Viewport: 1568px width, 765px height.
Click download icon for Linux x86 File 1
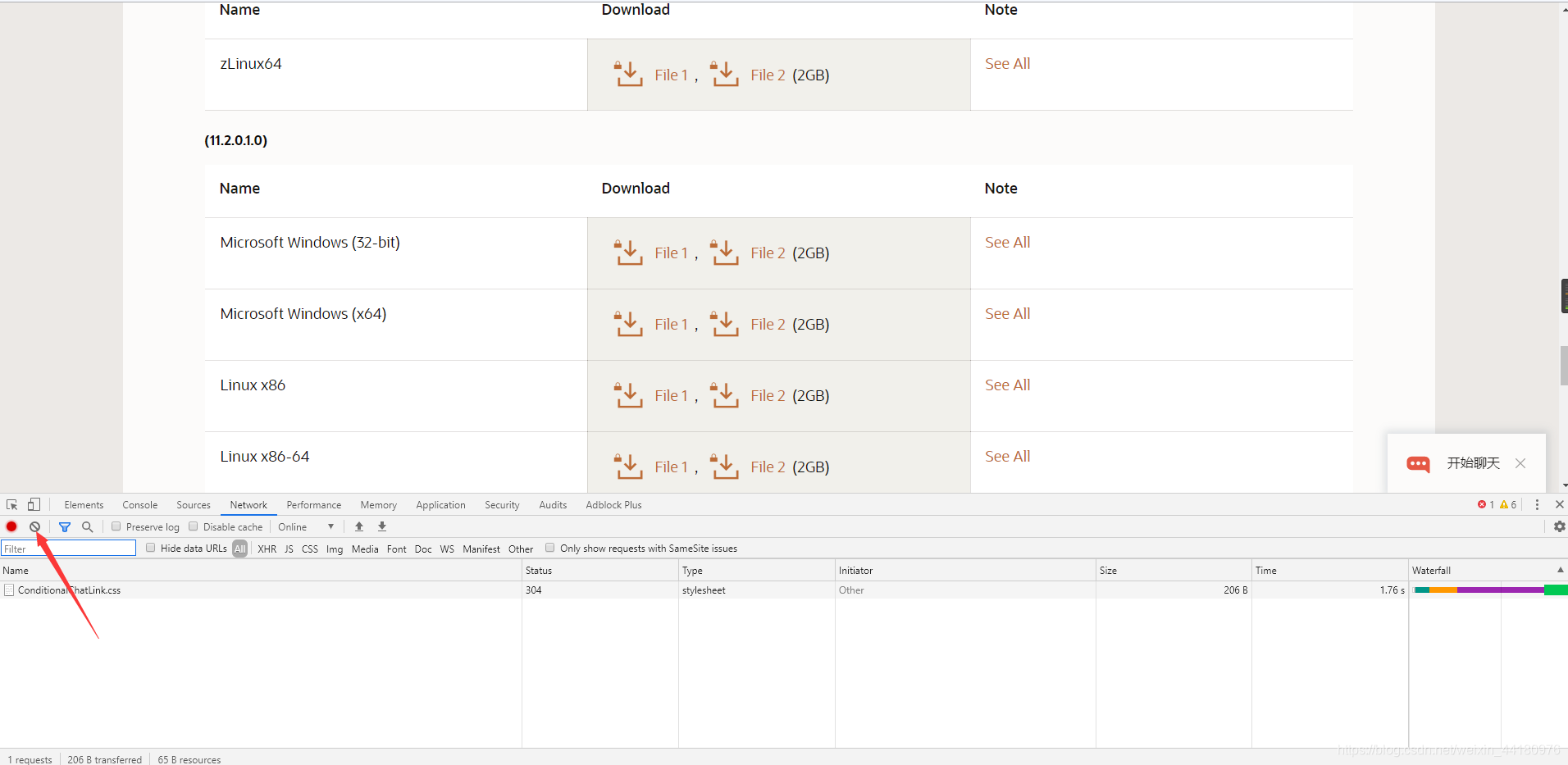629,395
